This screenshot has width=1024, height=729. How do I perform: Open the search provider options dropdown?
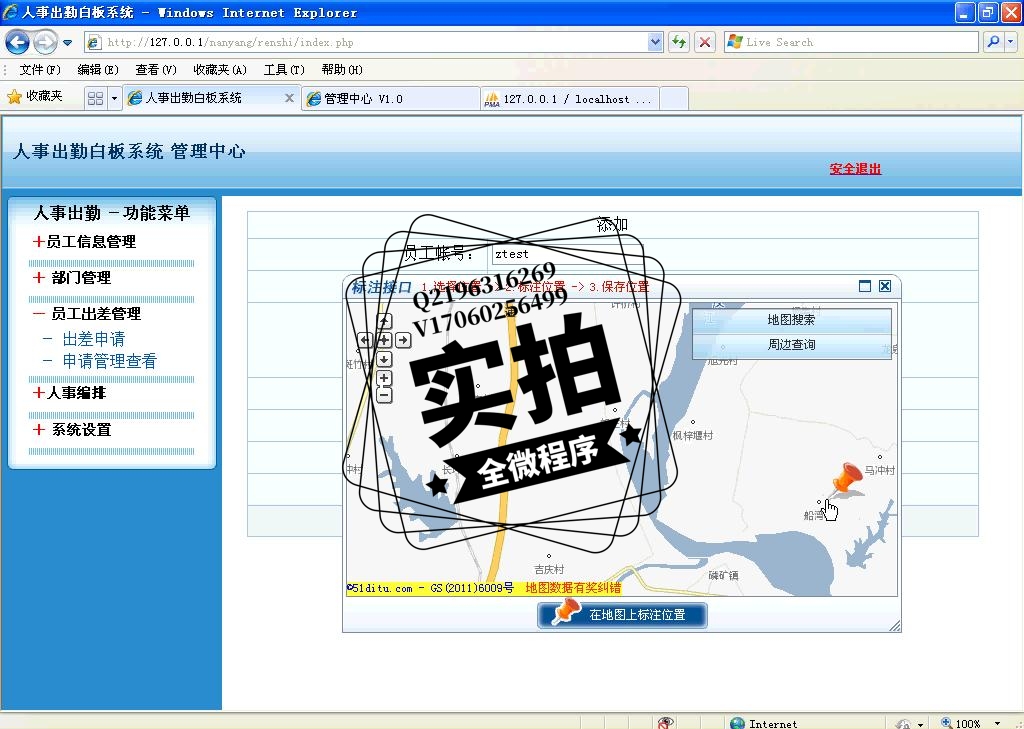pos(1010,42)
